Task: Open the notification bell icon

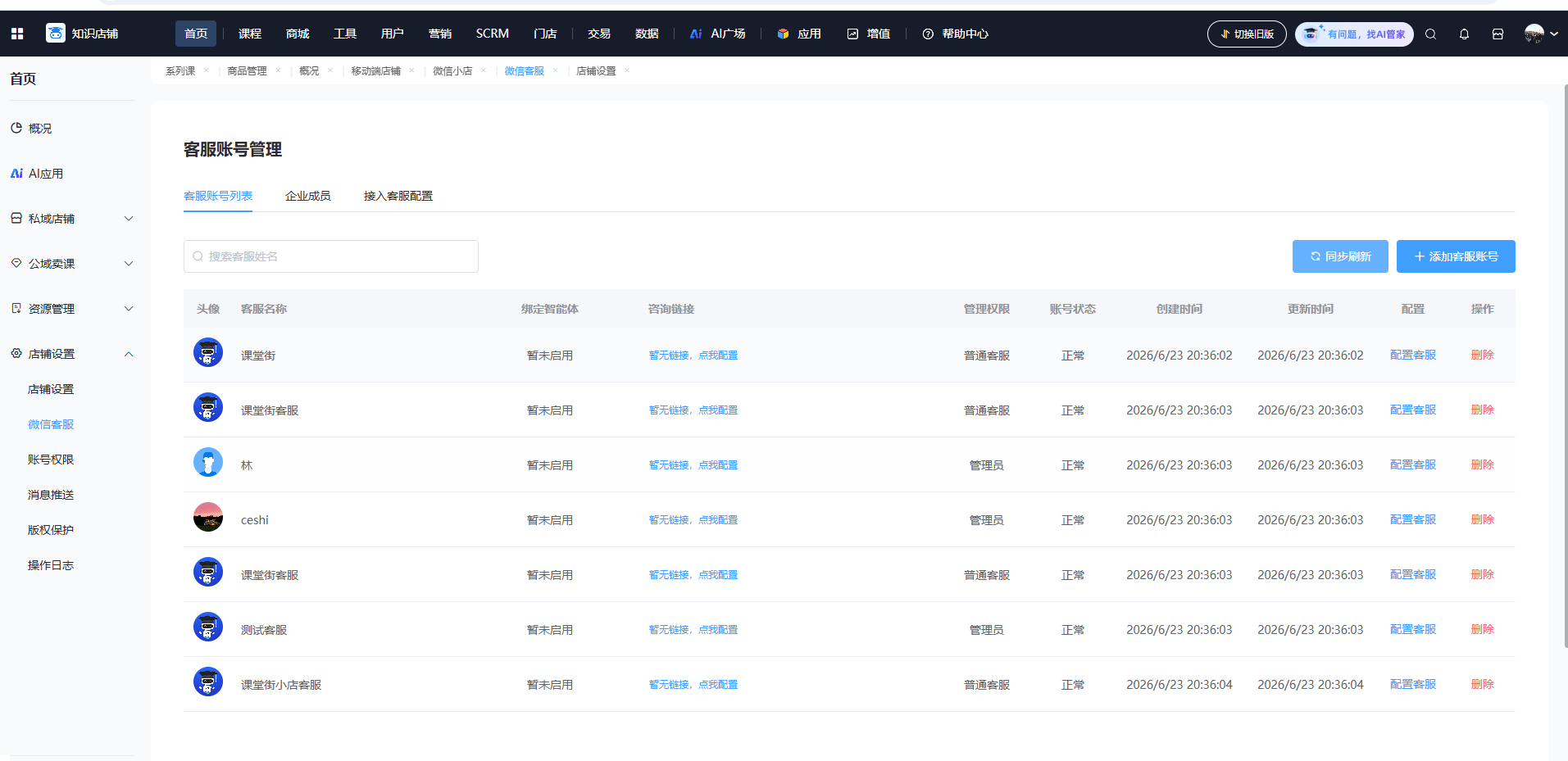Action: pos(1464,34)
